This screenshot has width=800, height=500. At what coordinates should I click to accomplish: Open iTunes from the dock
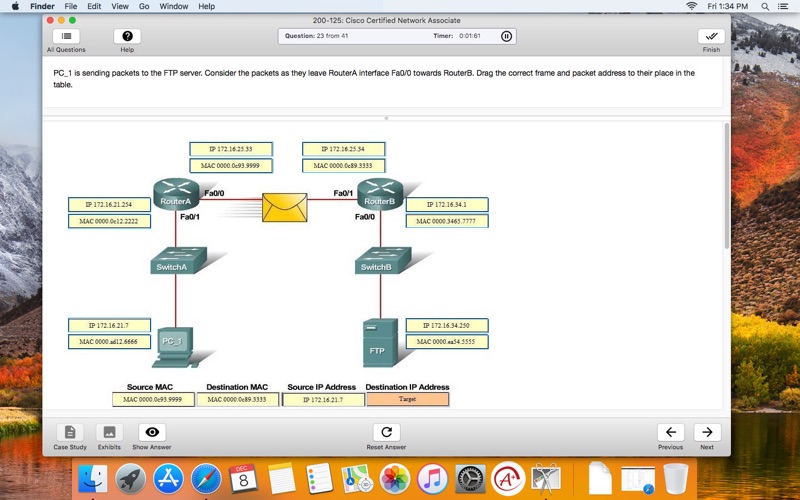click(432, 479)
